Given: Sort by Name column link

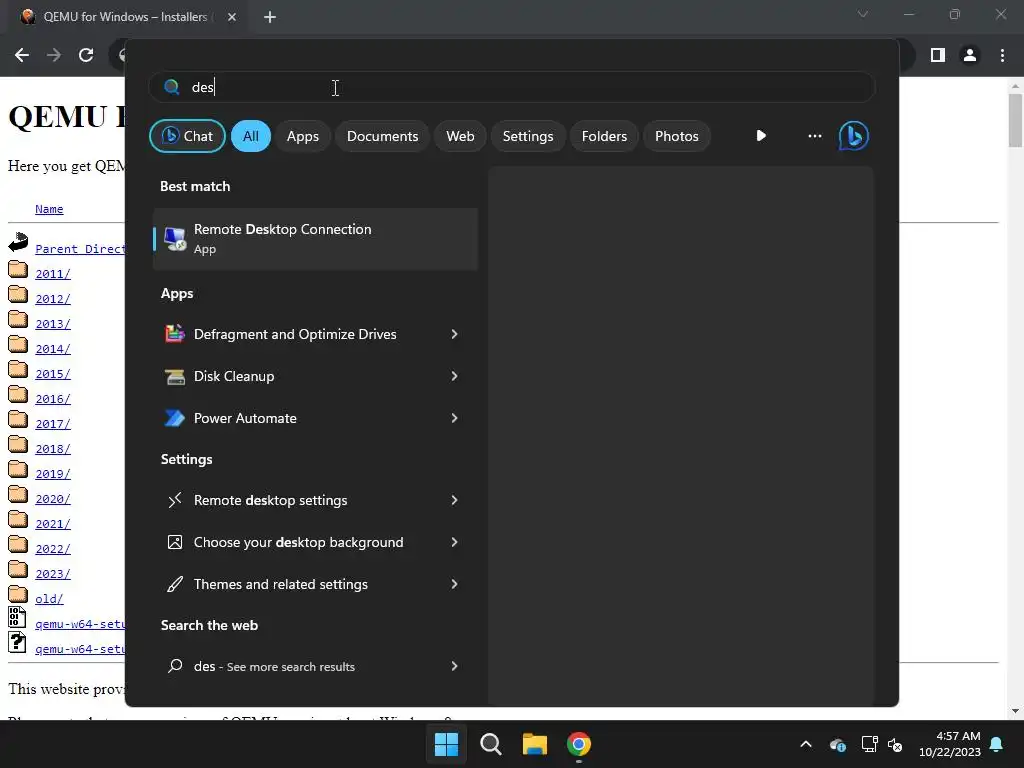Looking at the screenshot, I should (x=49, y=209).
